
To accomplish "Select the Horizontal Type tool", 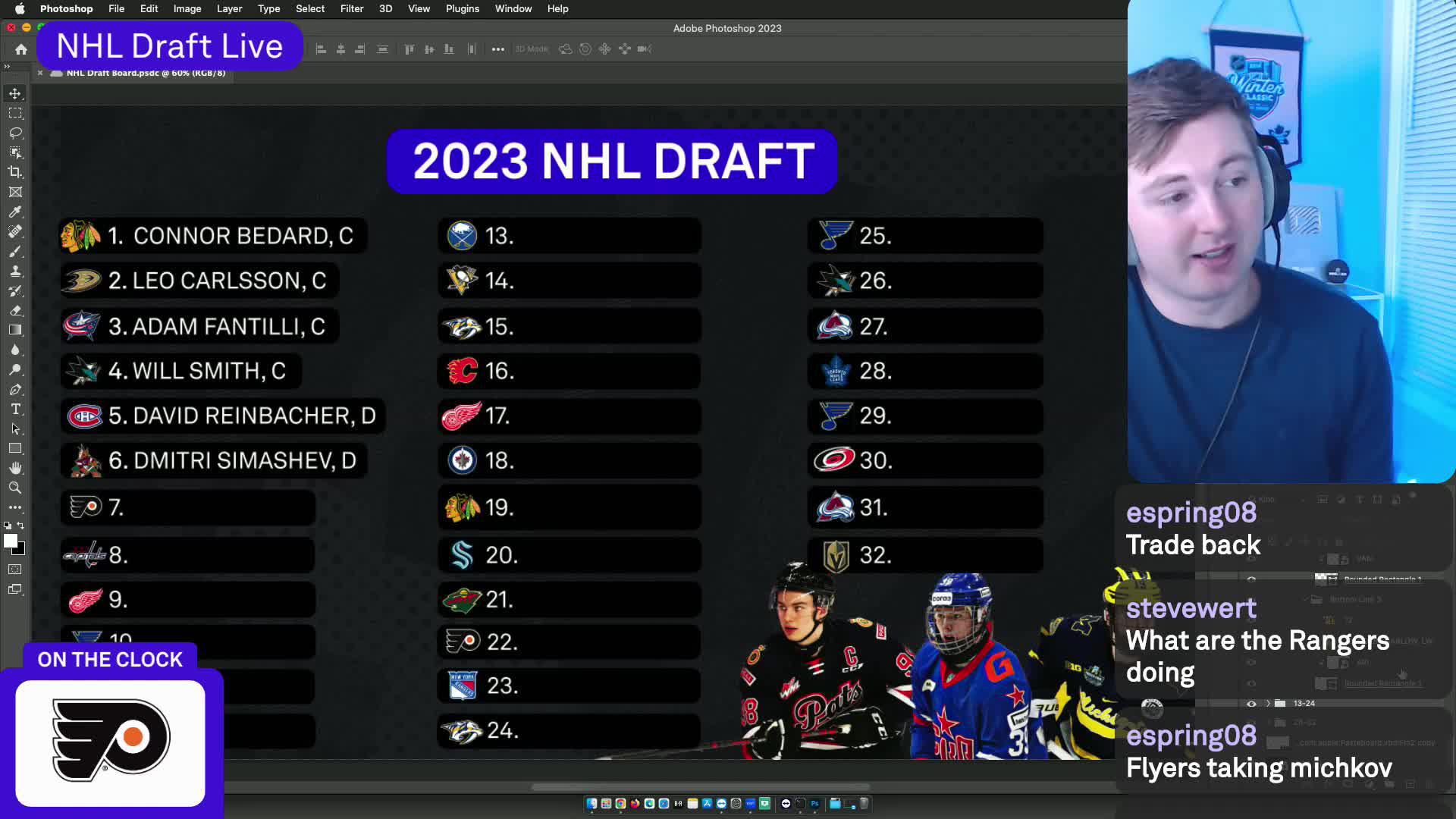I will point(15,409).
